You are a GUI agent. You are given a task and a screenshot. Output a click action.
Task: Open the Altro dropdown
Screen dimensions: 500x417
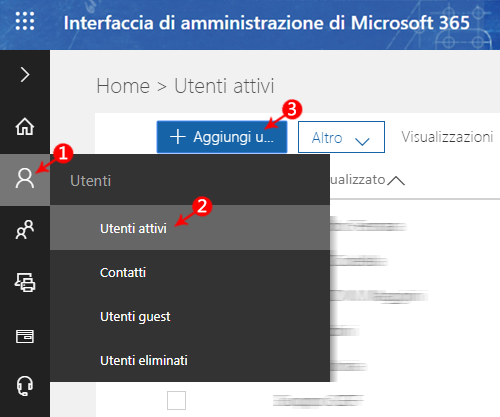[341, 137]
